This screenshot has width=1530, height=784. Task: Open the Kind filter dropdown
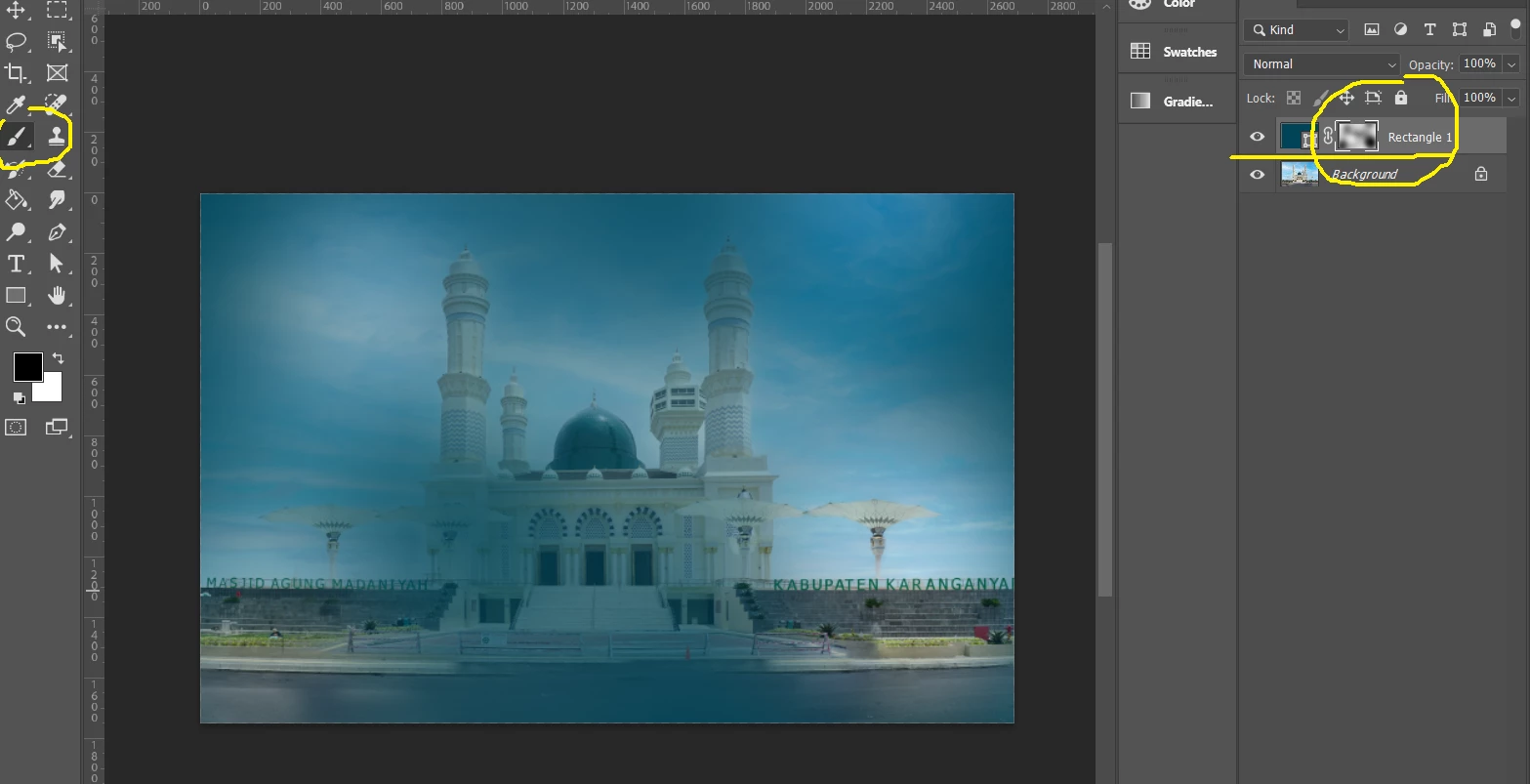[x=1296, y=30]
